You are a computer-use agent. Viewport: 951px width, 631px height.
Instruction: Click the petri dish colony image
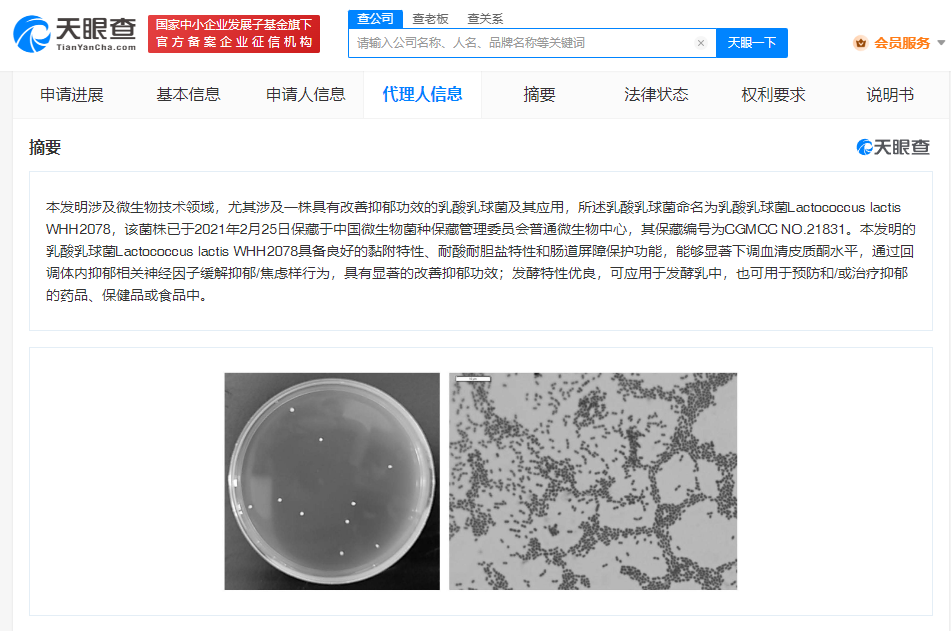[332, 481]
